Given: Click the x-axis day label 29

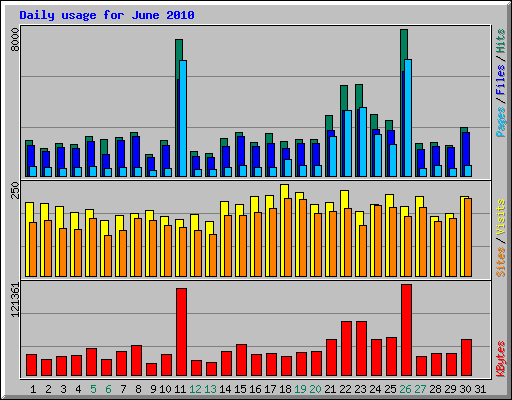Looking at the screenshot, I should pyautogui.click(x=450, y=389).
